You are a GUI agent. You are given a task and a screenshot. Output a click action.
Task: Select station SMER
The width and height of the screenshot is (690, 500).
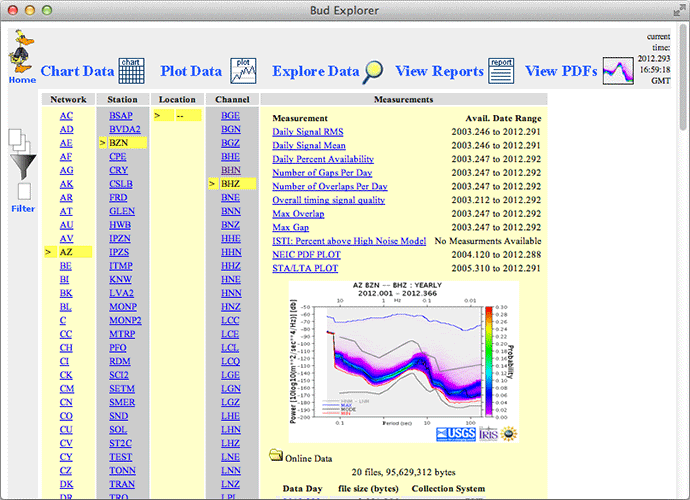[122, 402]
